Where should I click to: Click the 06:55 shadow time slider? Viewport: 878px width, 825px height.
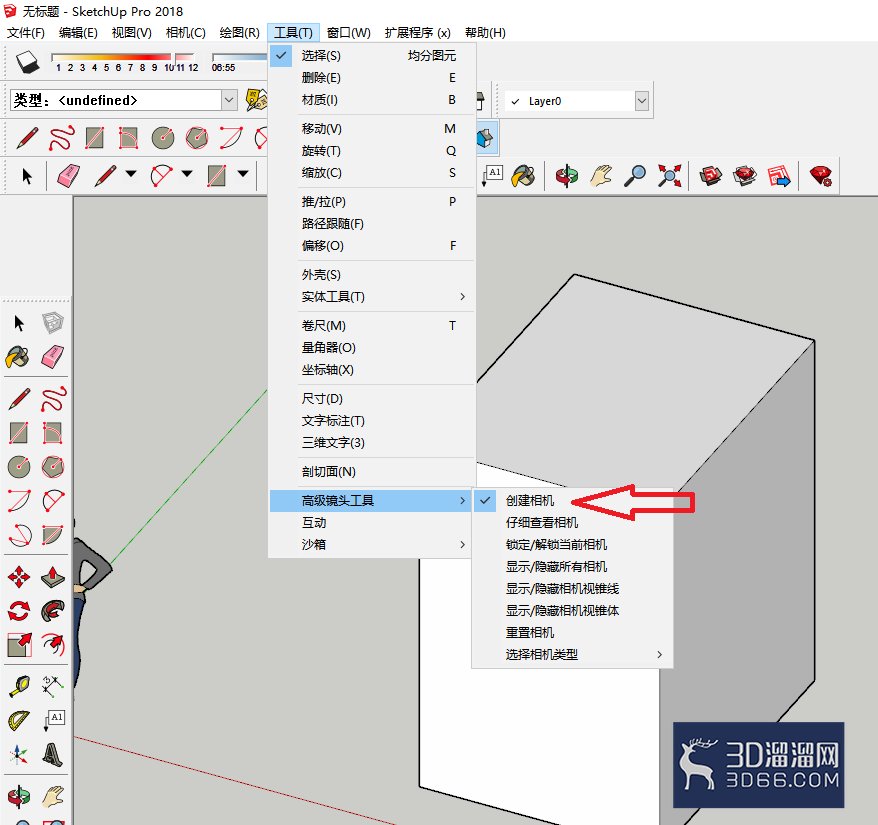pyautogui.click(x=240, y=57)
